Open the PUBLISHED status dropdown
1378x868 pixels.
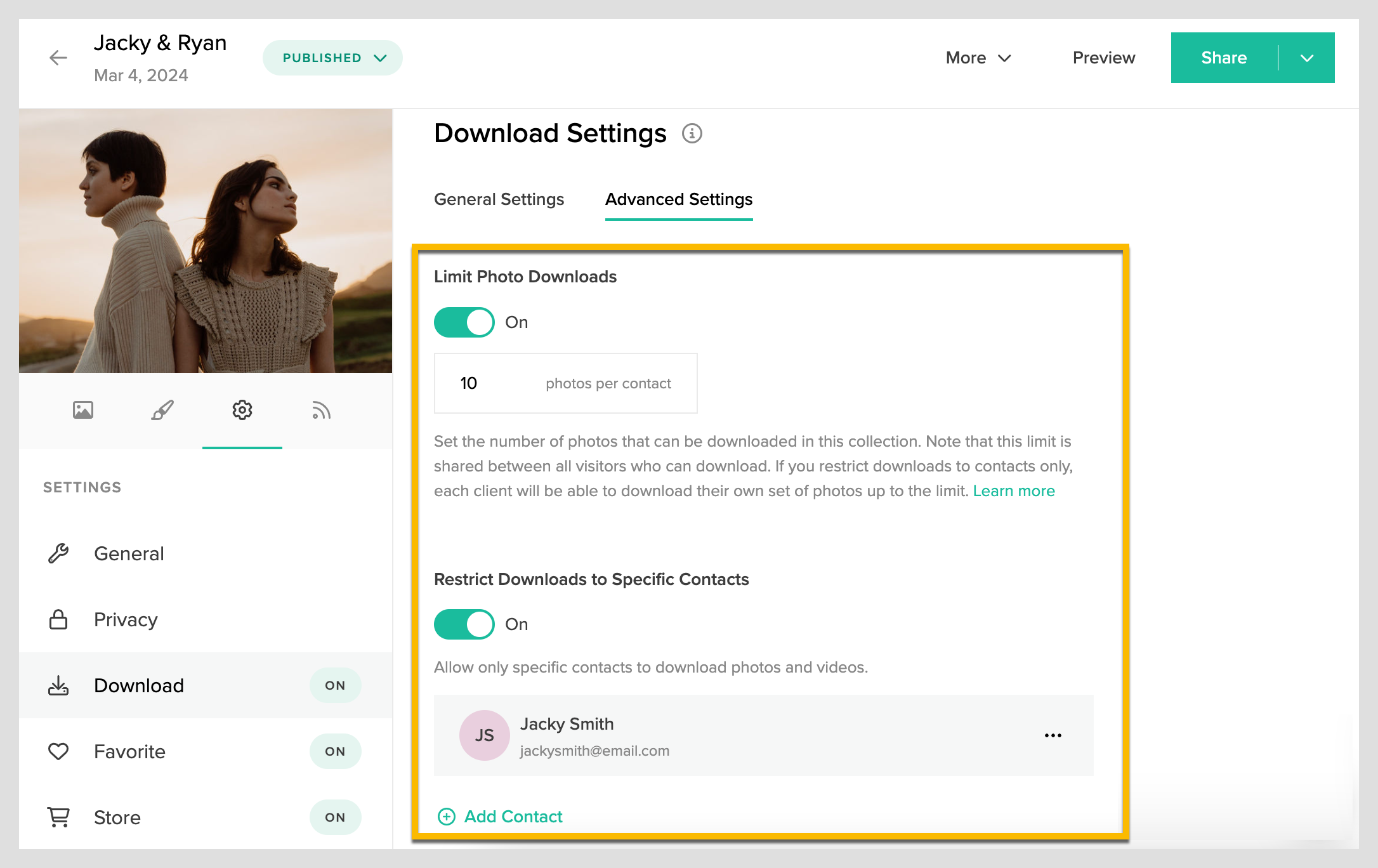point(333,58)
